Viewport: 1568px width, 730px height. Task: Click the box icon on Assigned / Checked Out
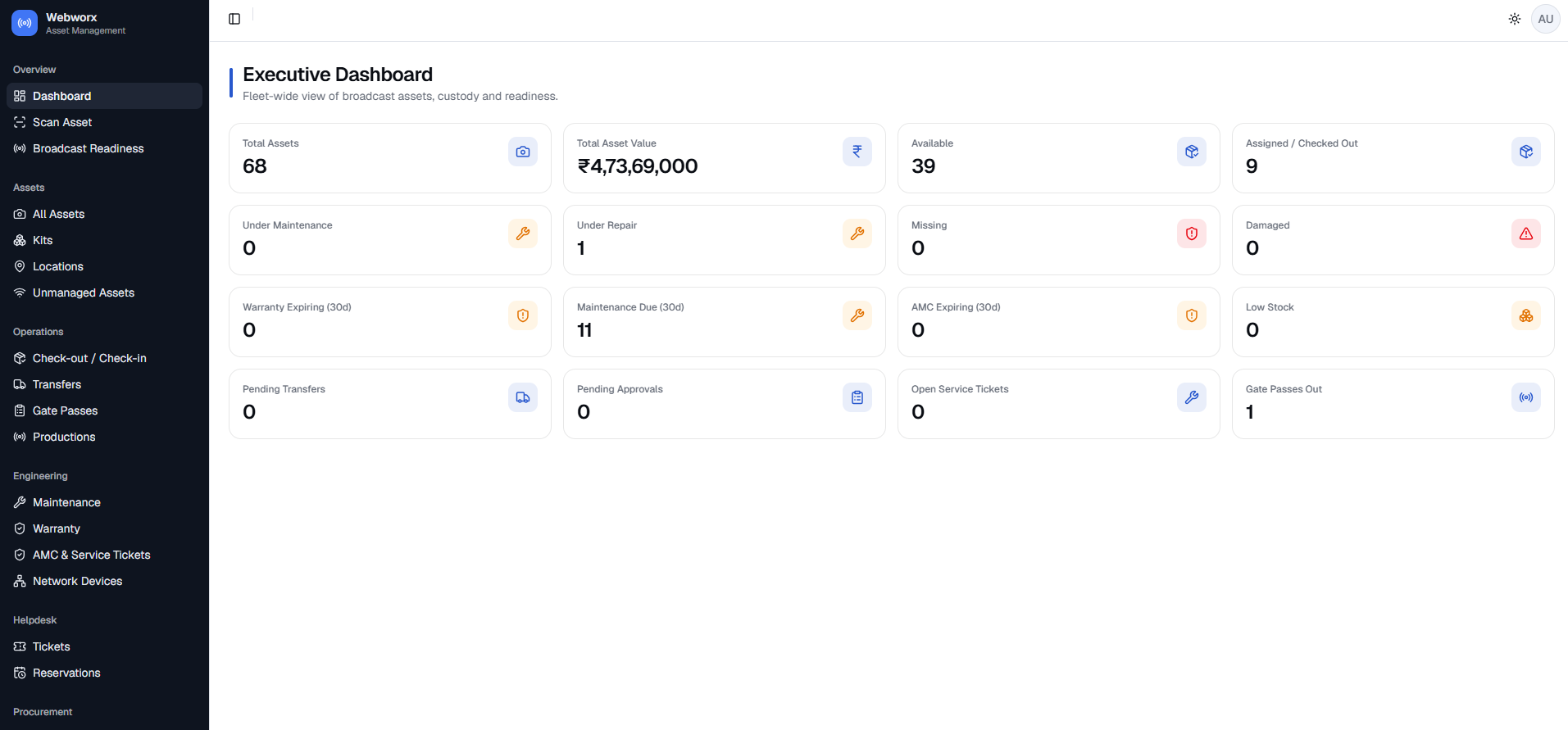[1526, 152]
